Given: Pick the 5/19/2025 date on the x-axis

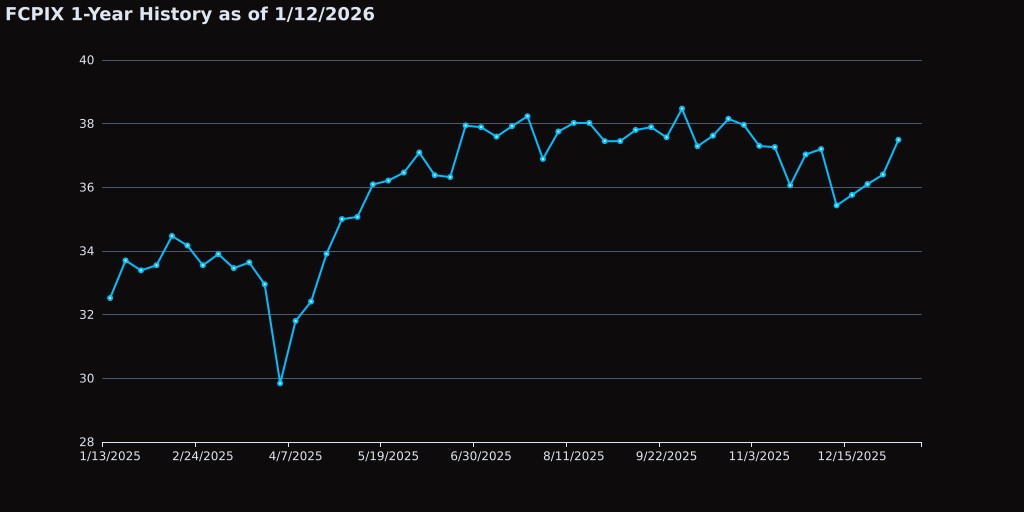Looking at the screenshot, I should (x=388, y=456).
